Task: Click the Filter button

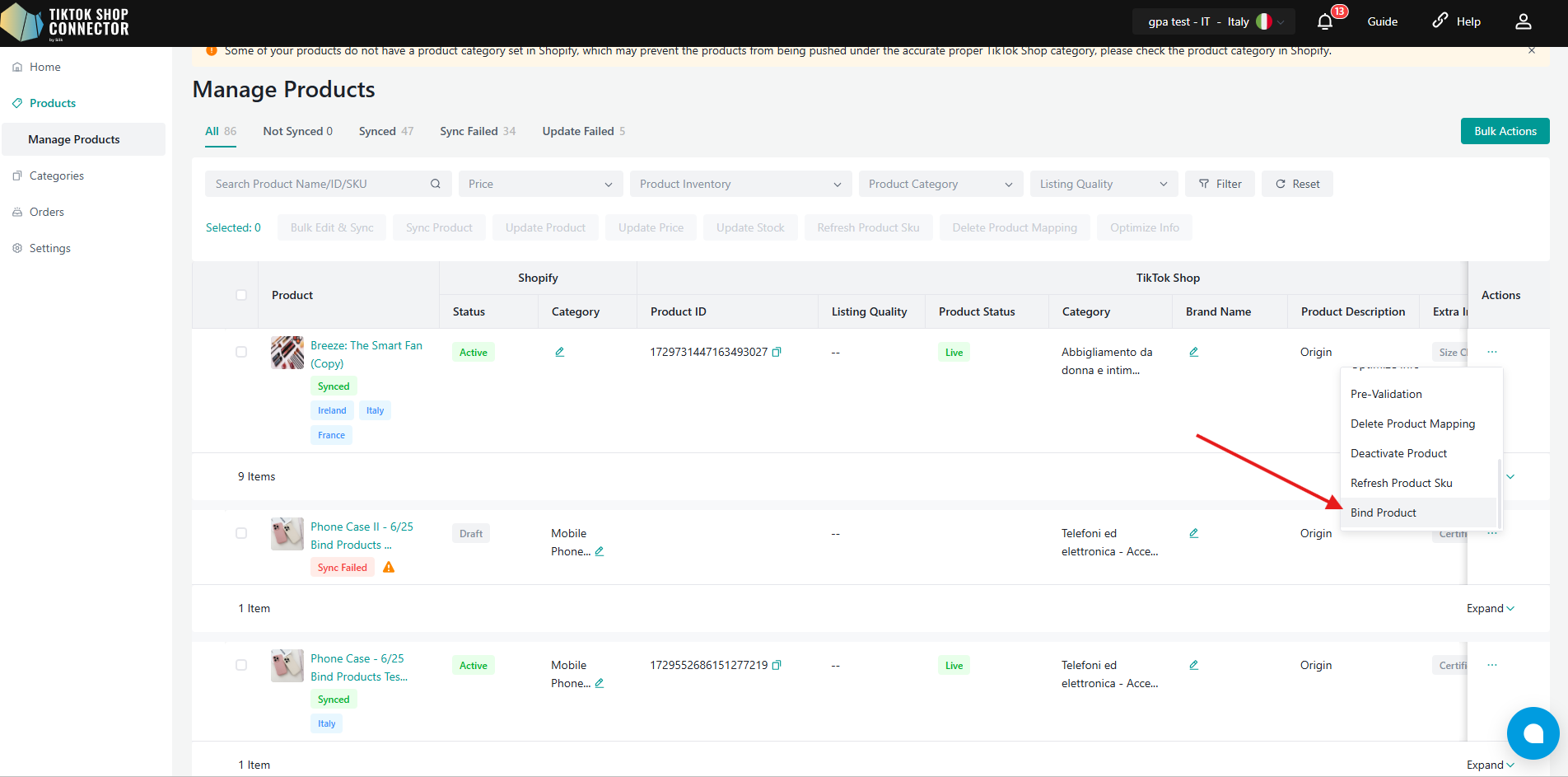Action: pos(1220,184)
